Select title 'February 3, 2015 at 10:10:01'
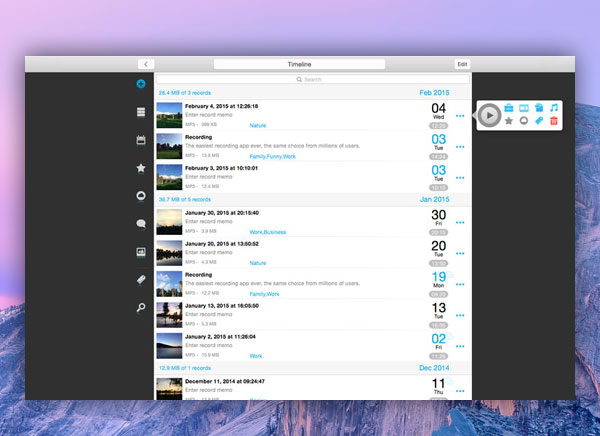The height and width of the screenshot is (436, 600). pyautogui.click(x=221, y=168)
